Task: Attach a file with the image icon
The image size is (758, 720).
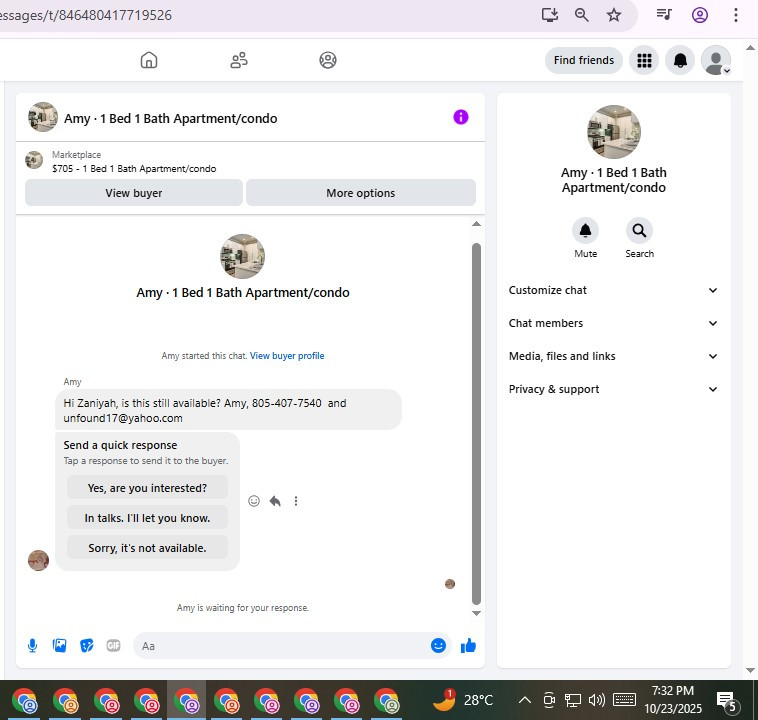Action: (x=59, y=646)
